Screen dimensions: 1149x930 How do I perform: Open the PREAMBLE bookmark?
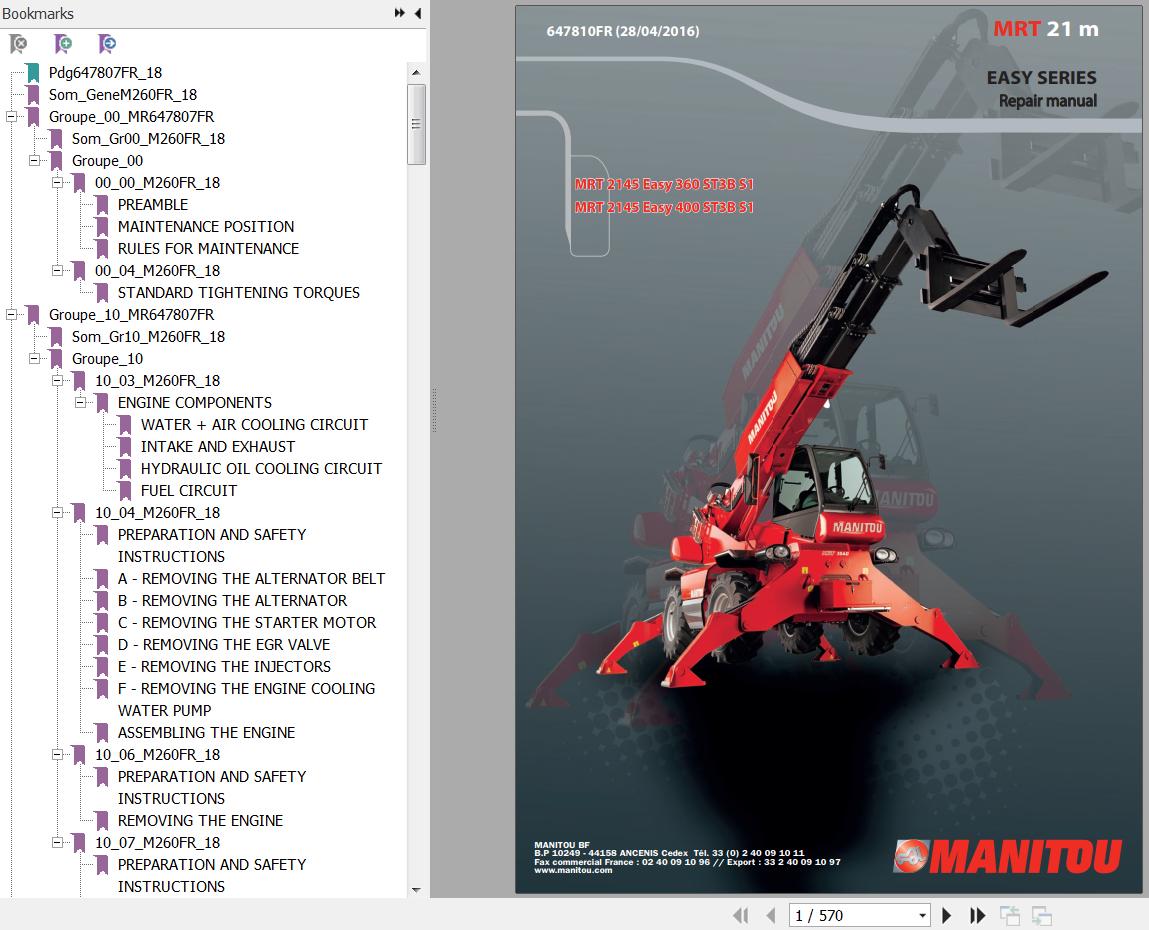152,204
